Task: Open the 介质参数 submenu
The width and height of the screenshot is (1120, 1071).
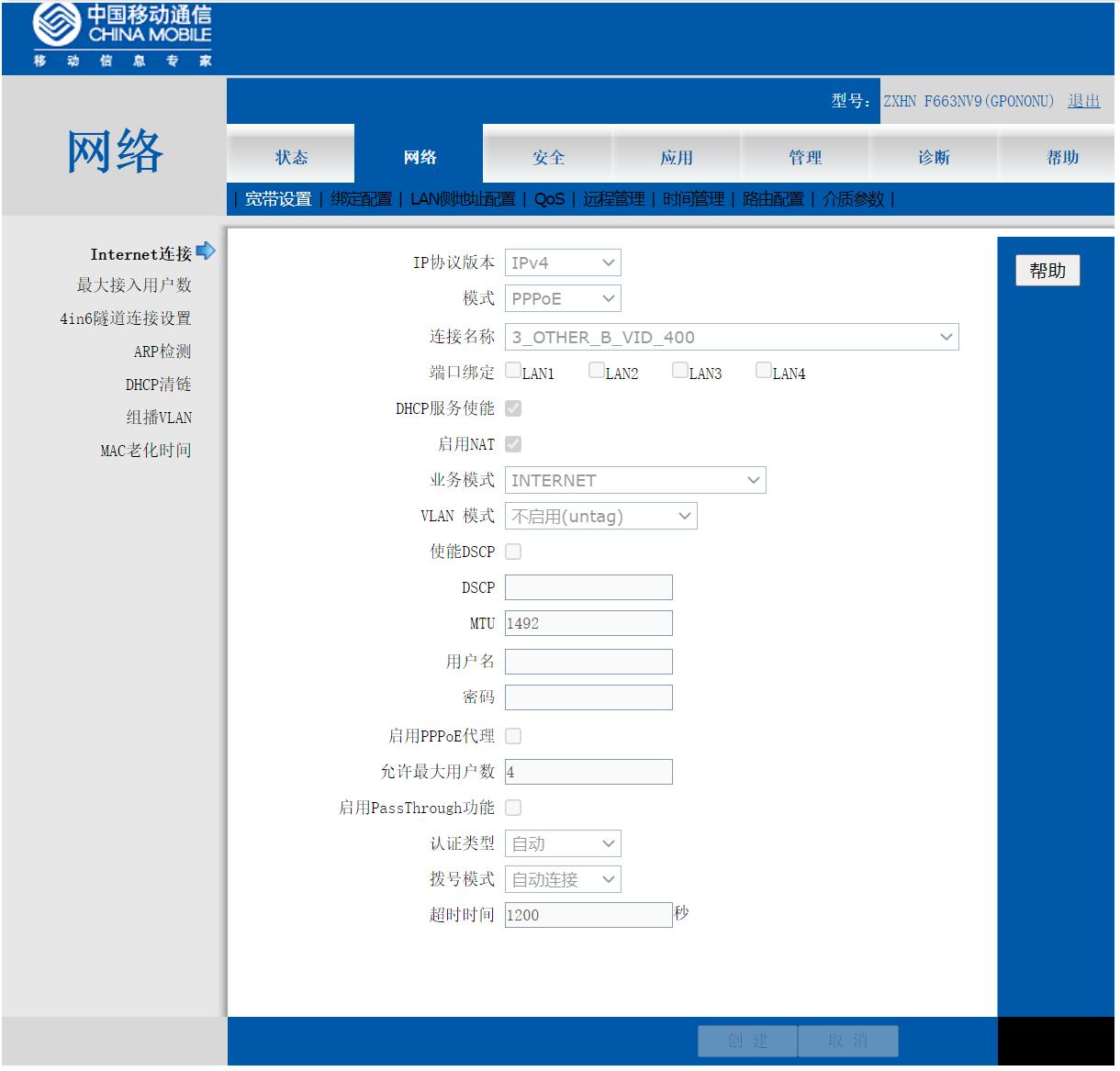Action: coord(853,199)
